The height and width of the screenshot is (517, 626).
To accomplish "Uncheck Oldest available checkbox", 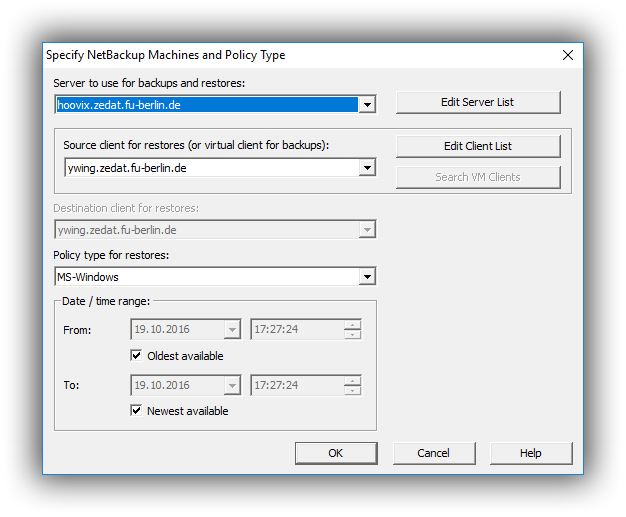I will coord(136,355).
